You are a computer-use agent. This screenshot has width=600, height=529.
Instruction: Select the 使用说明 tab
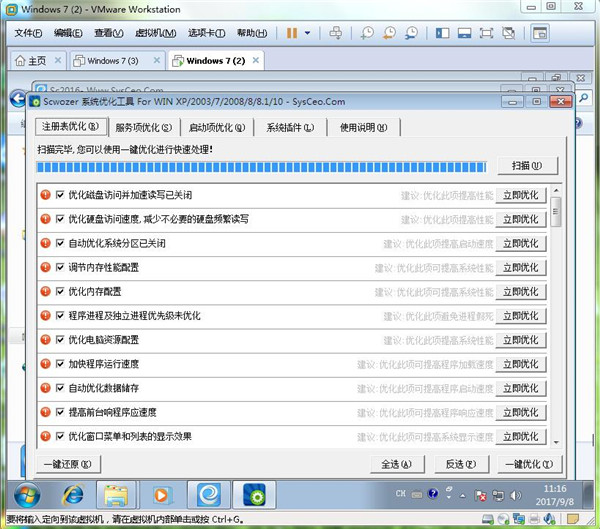[x=364, y=127]
